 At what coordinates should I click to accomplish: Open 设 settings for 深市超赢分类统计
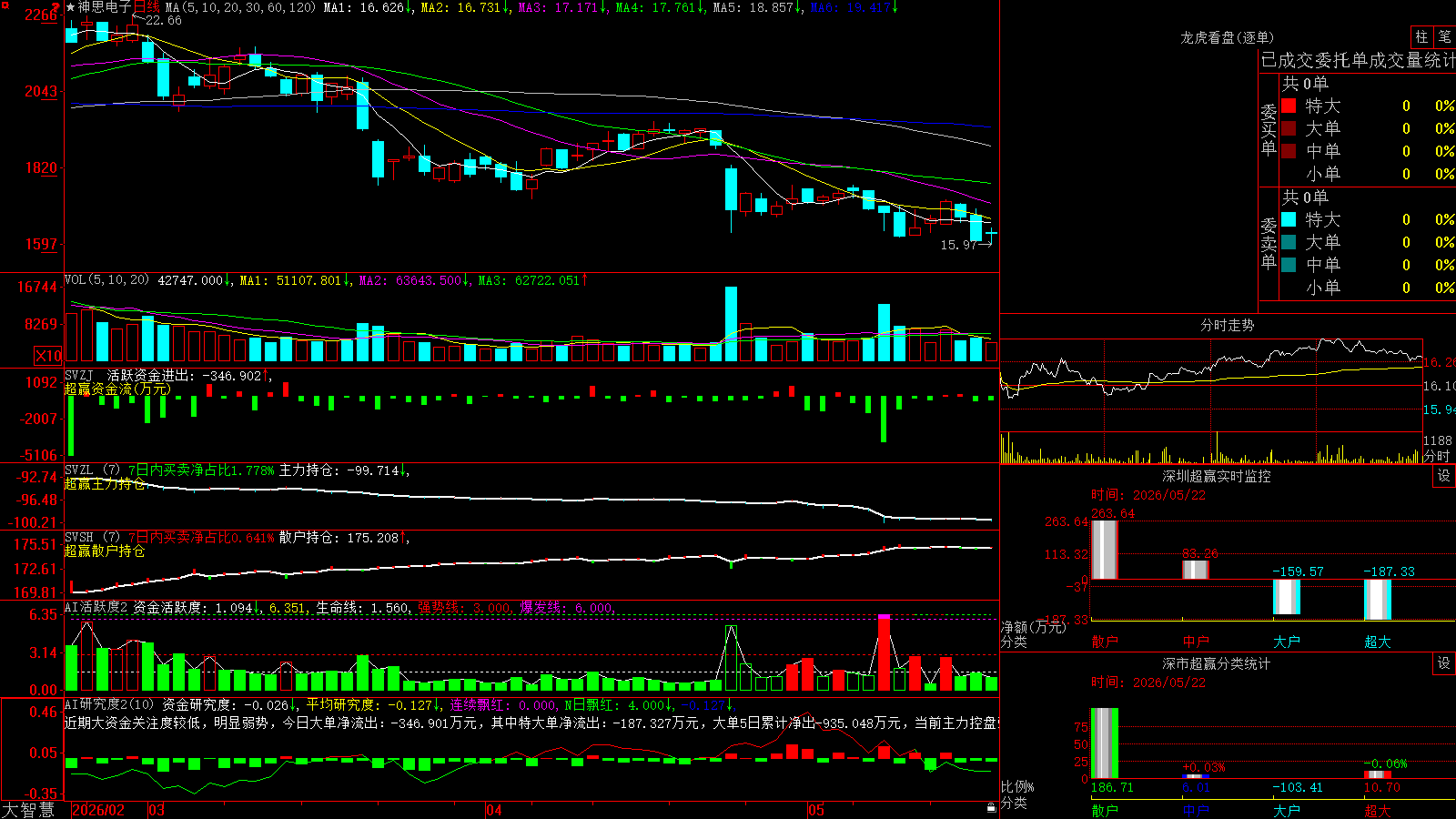click(x=1444, y=663)
